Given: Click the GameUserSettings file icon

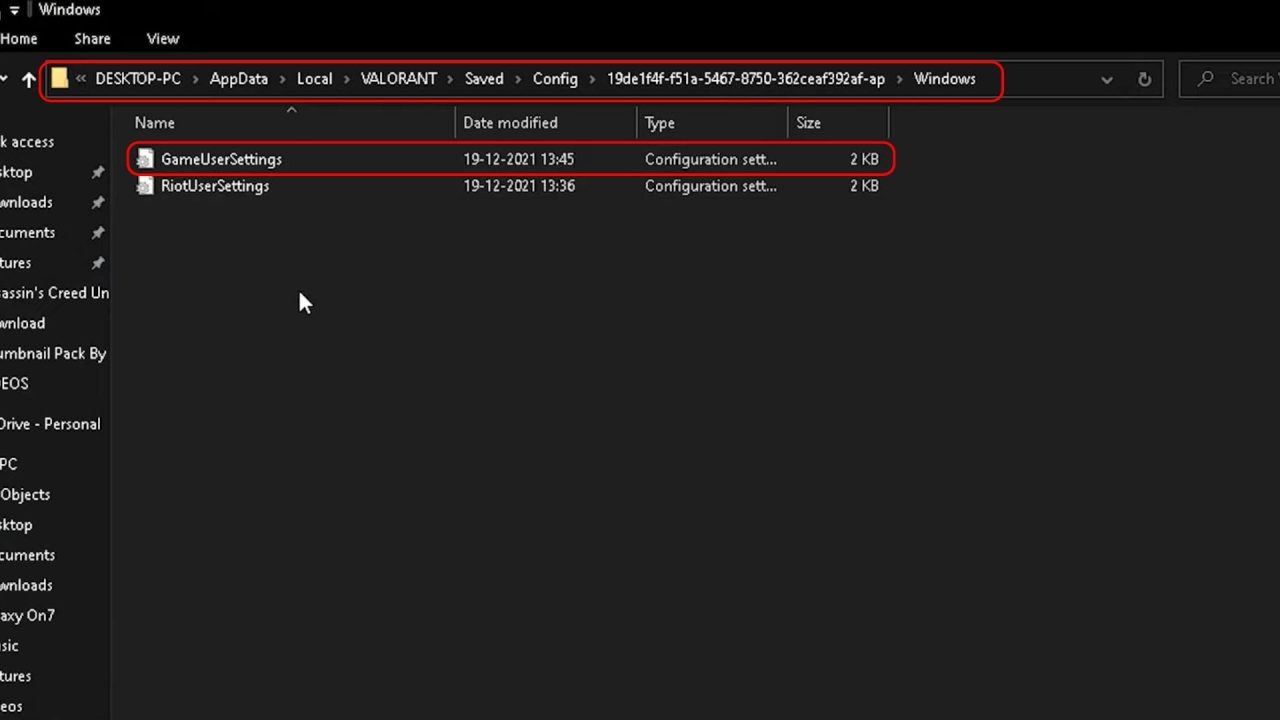Looking at the screenshot, I should pyautogui.click(x=145, y=159).
